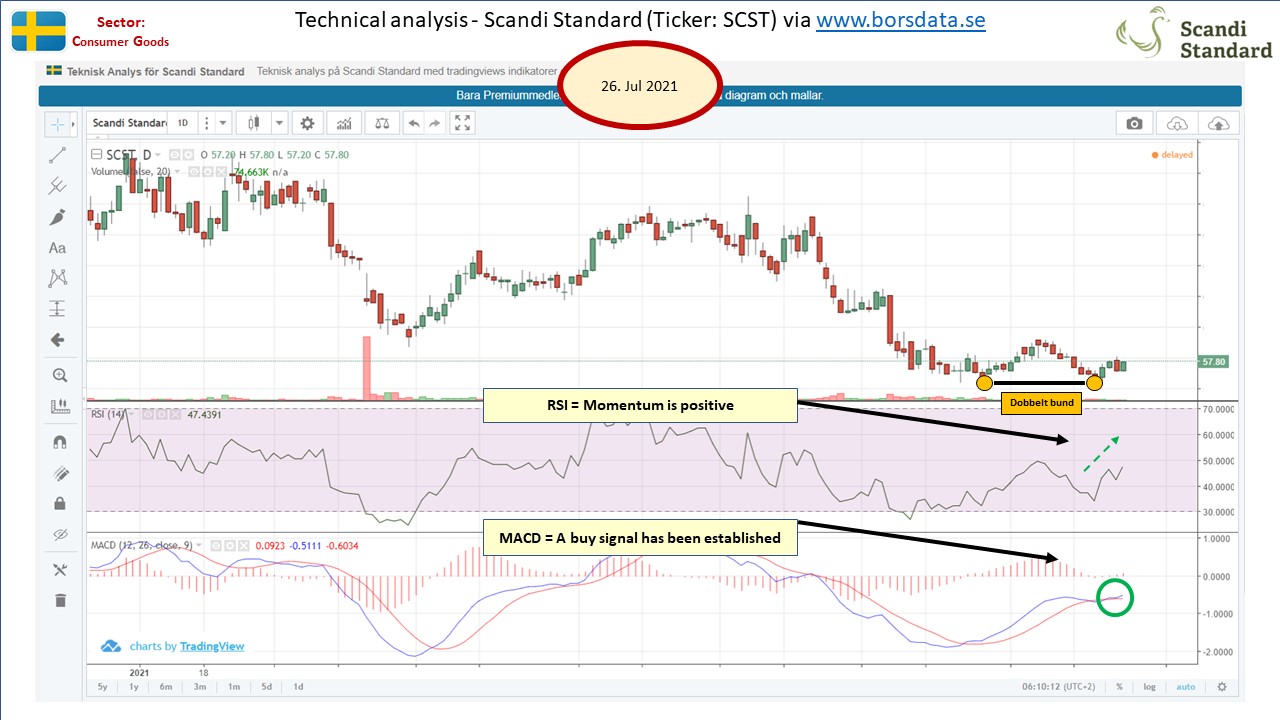The width and height of the screenshot is (1280, 720).
Task: Toggle magnet mode for drawings
Action: [58, 441]
